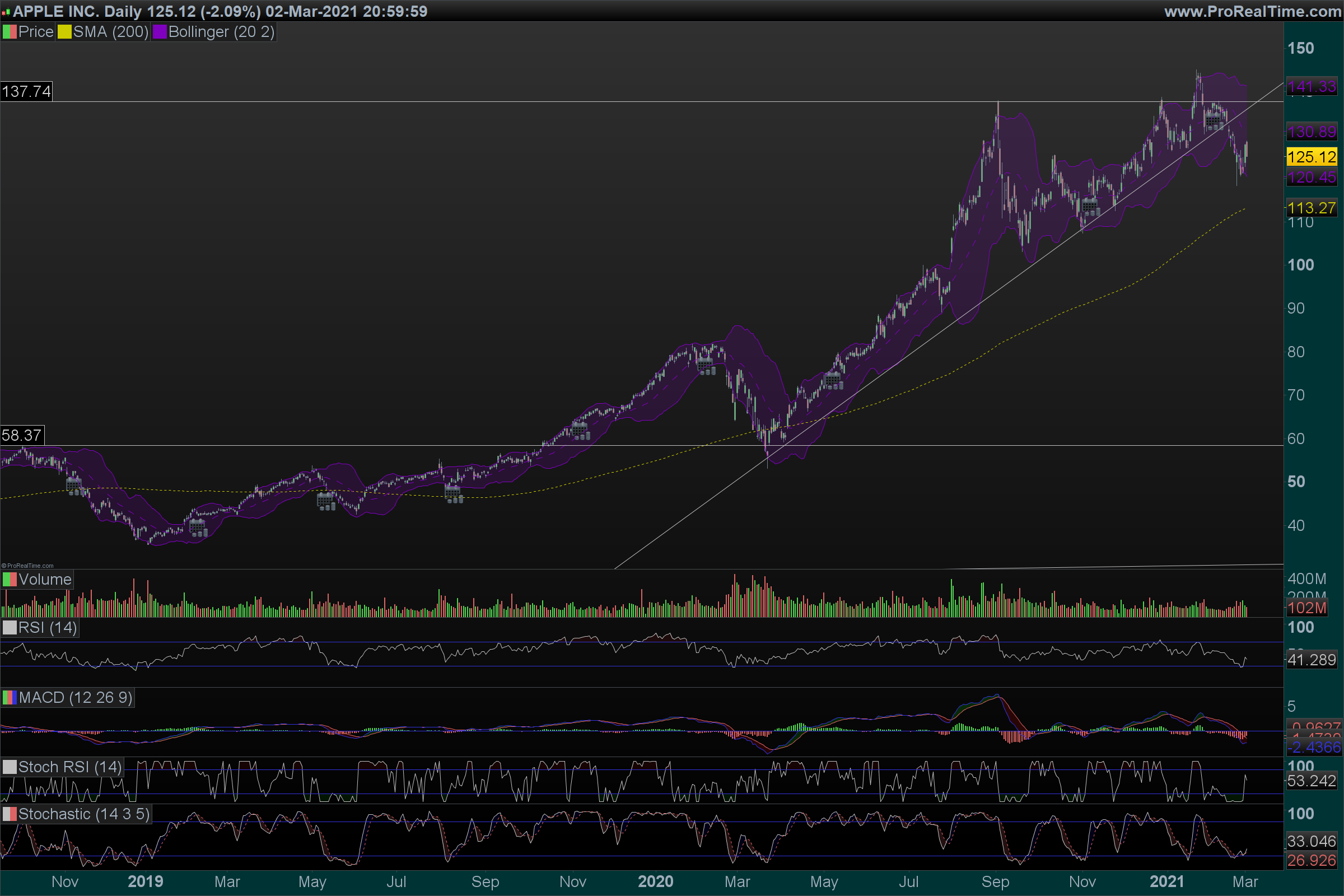Click the 58.37 support line label

[x=22, y=436]
